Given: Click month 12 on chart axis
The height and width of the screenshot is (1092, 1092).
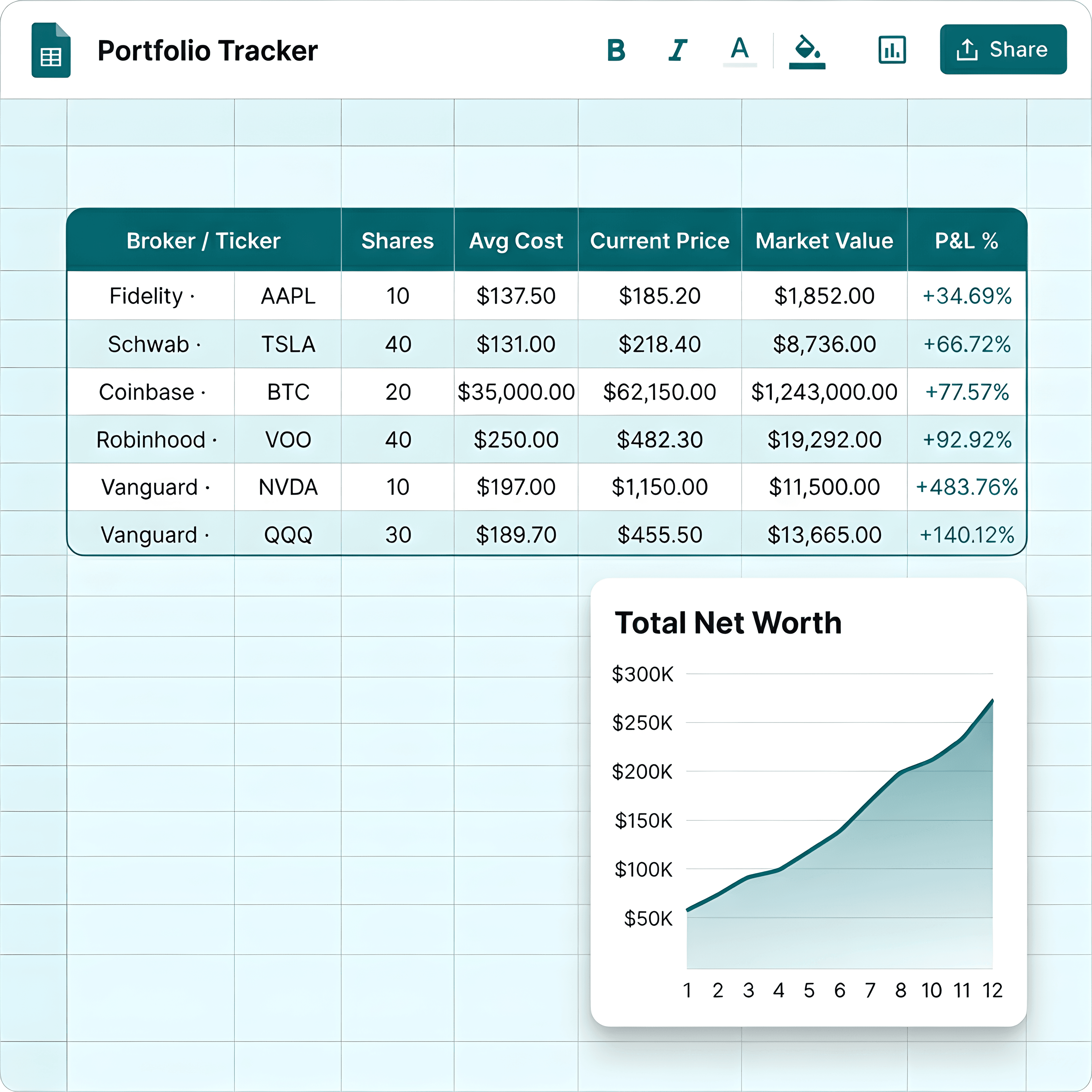Looking at the screenshot, I should (x=992, y=990).
